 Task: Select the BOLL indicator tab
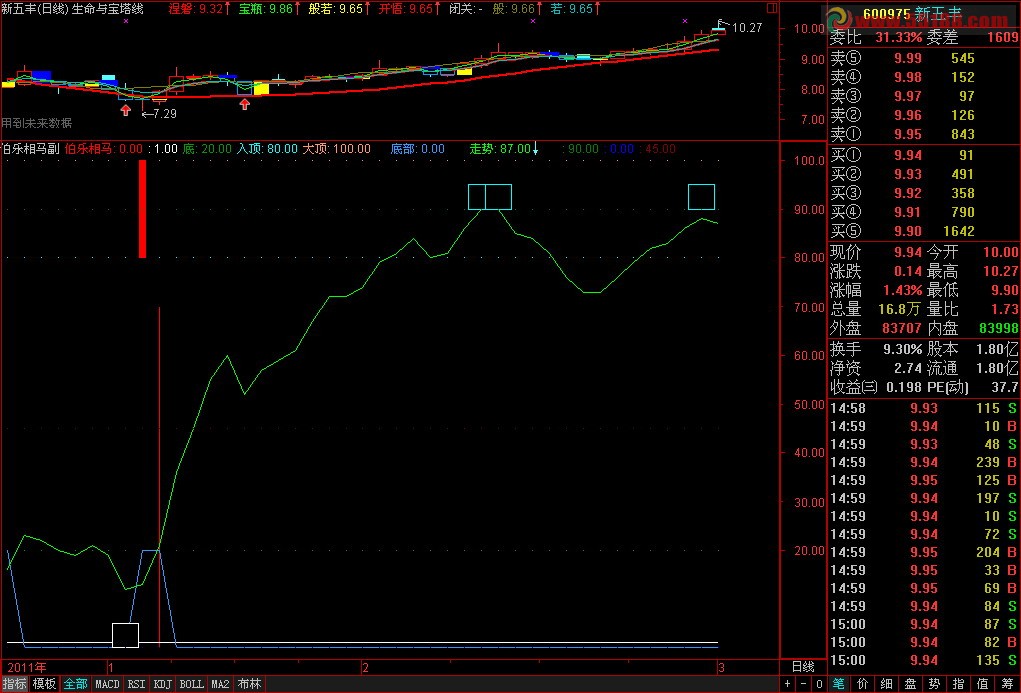tap(191, 685)
